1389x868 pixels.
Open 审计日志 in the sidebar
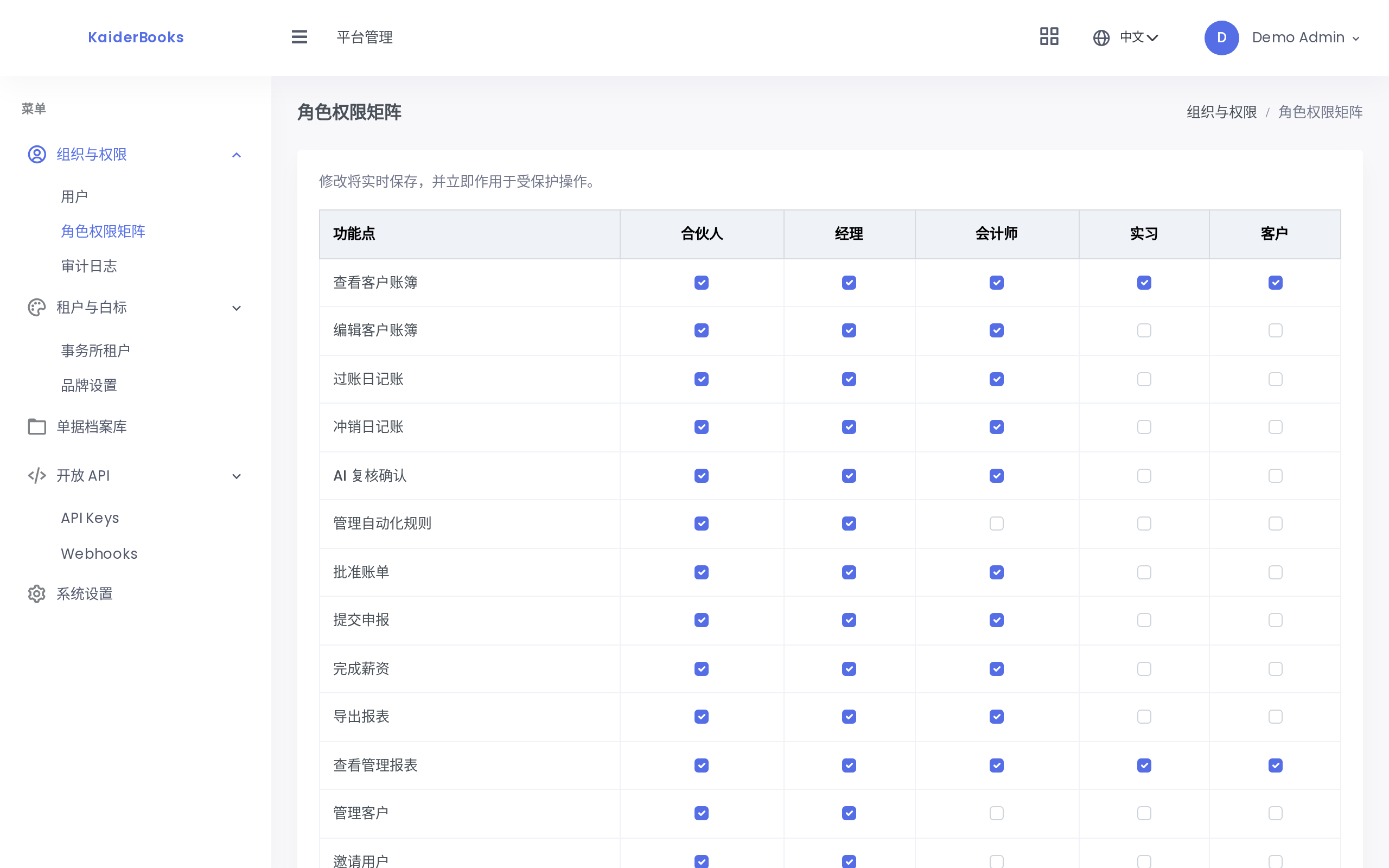[89, 266]
